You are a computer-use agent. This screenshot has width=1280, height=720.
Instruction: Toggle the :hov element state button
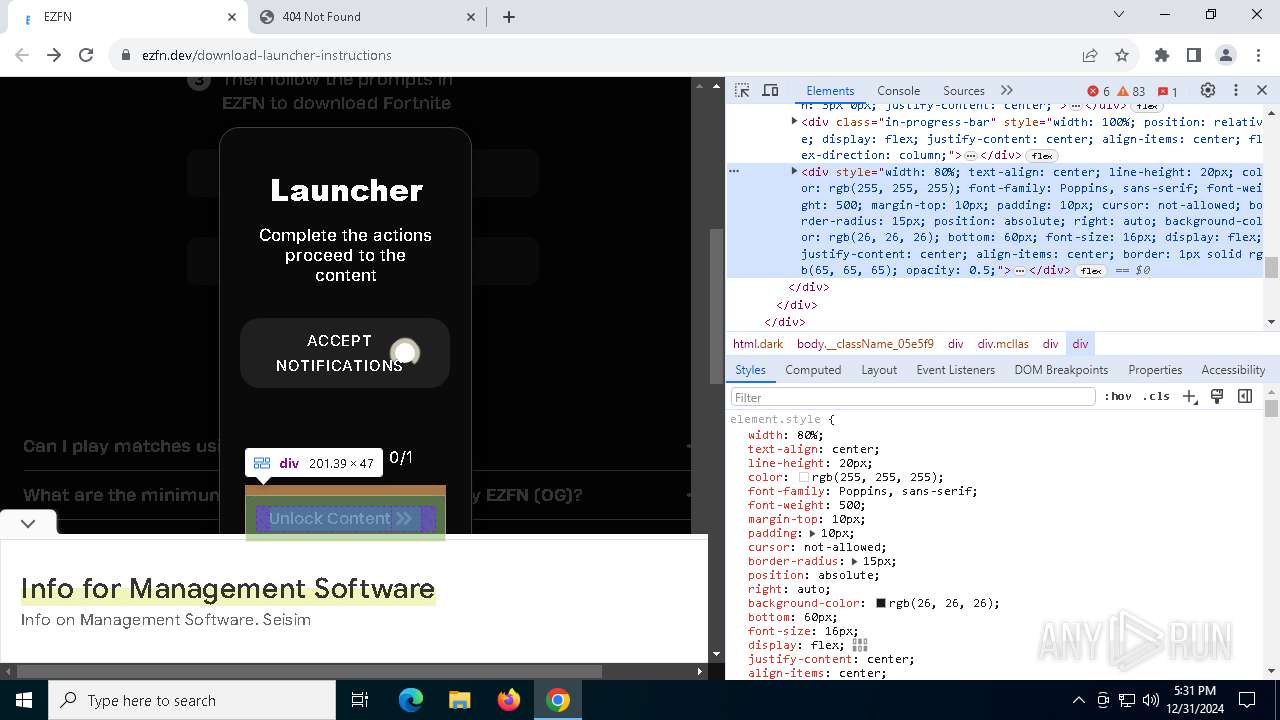(1117, 397)
